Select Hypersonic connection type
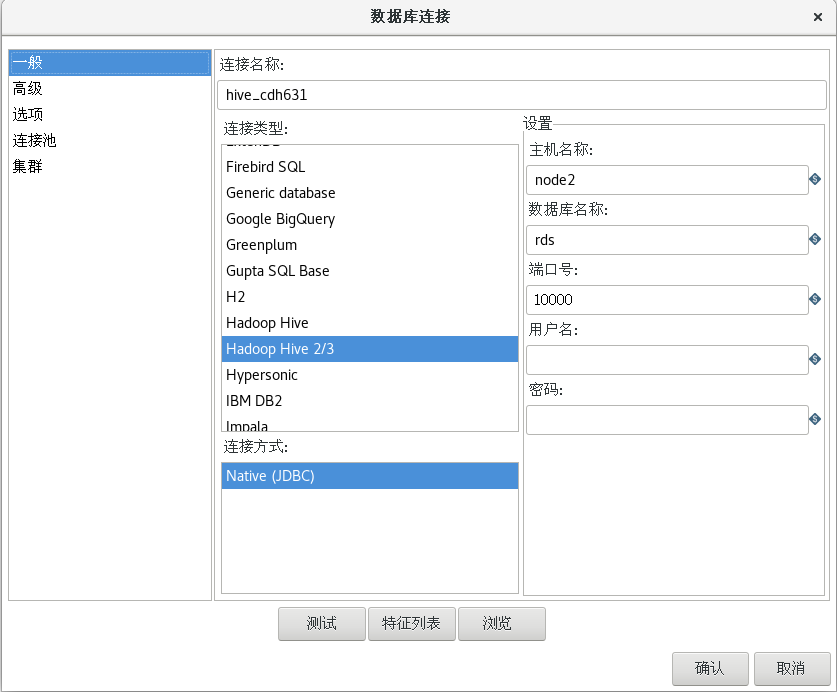The image size is (837, 692). click(x=370, y=375)
